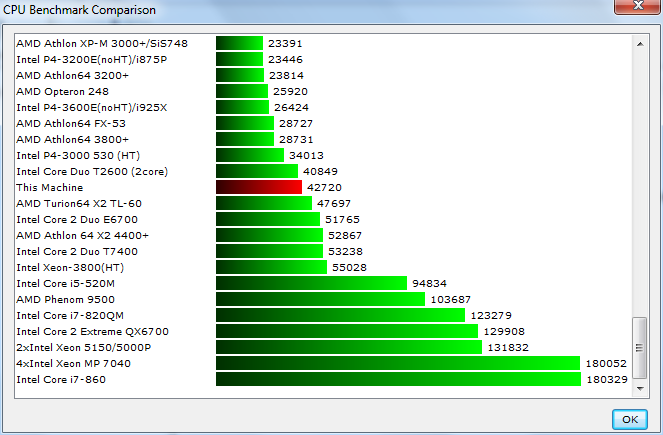This screenshot has height=435, width=663.
Task: Click the OK button
Action: pos(630,419)
